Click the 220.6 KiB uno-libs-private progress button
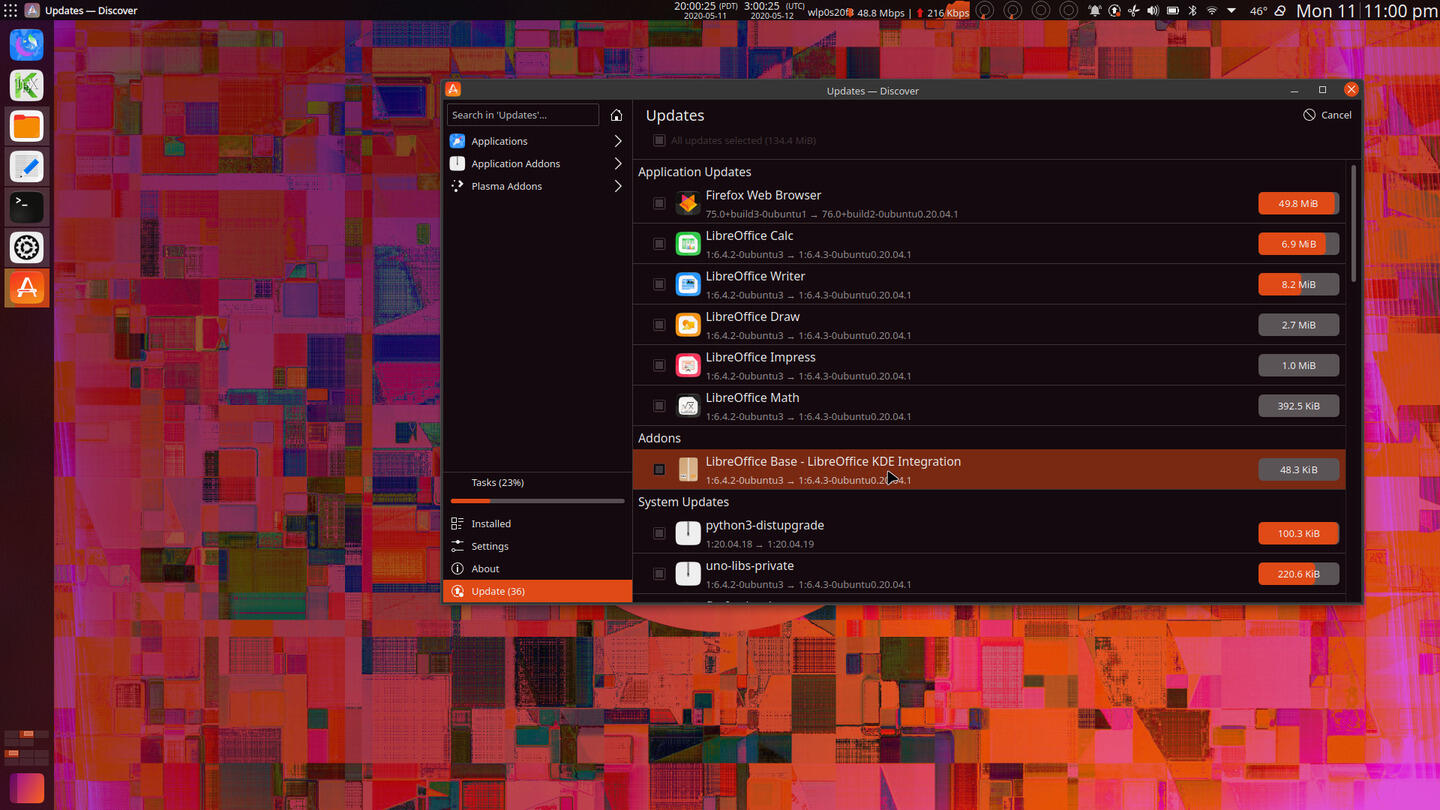Viewport: 1440px width, 810px height. tap(1298, 574)
